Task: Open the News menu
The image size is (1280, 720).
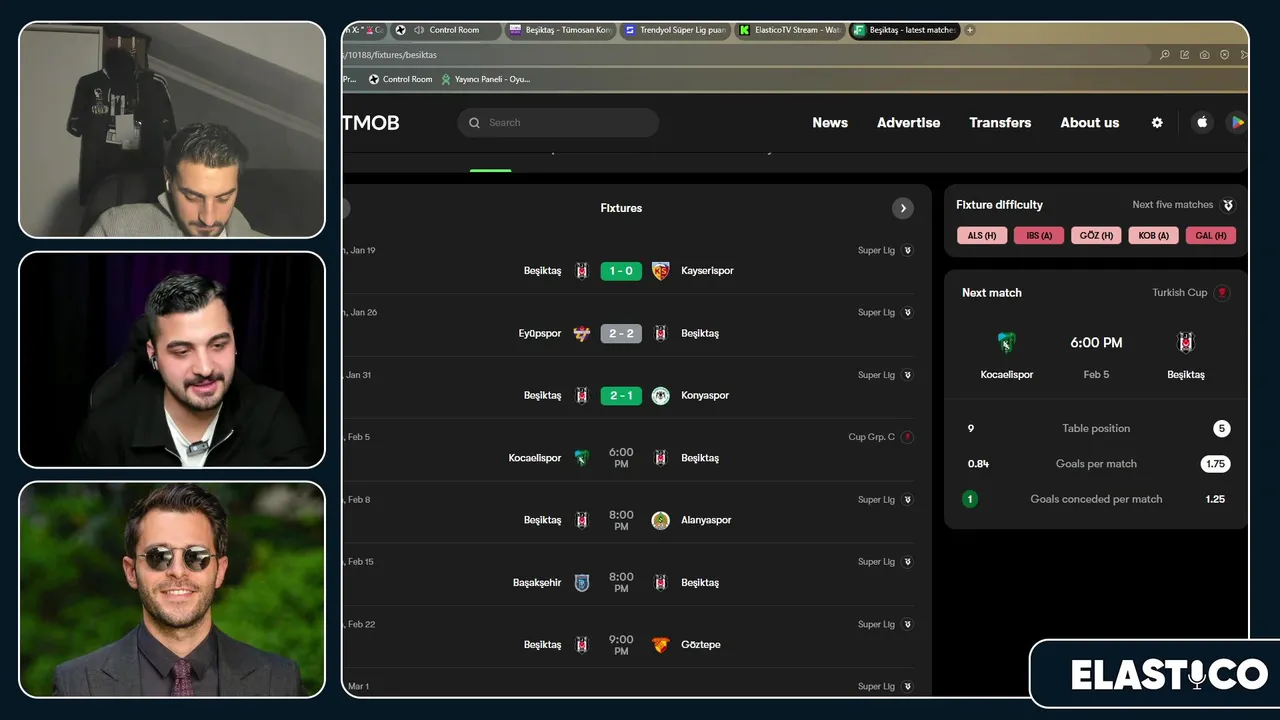Action: click(830, 122)
